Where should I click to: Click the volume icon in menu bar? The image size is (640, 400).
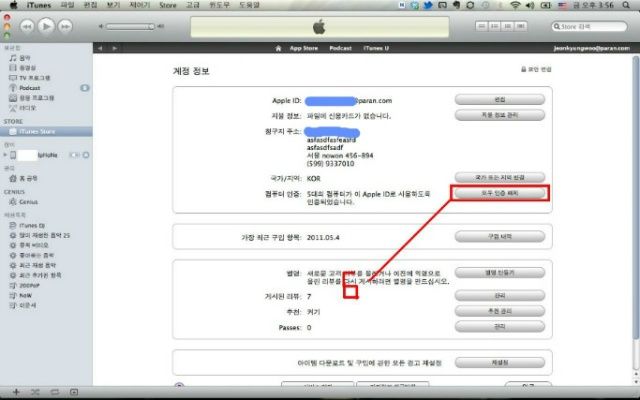point(530,5)
